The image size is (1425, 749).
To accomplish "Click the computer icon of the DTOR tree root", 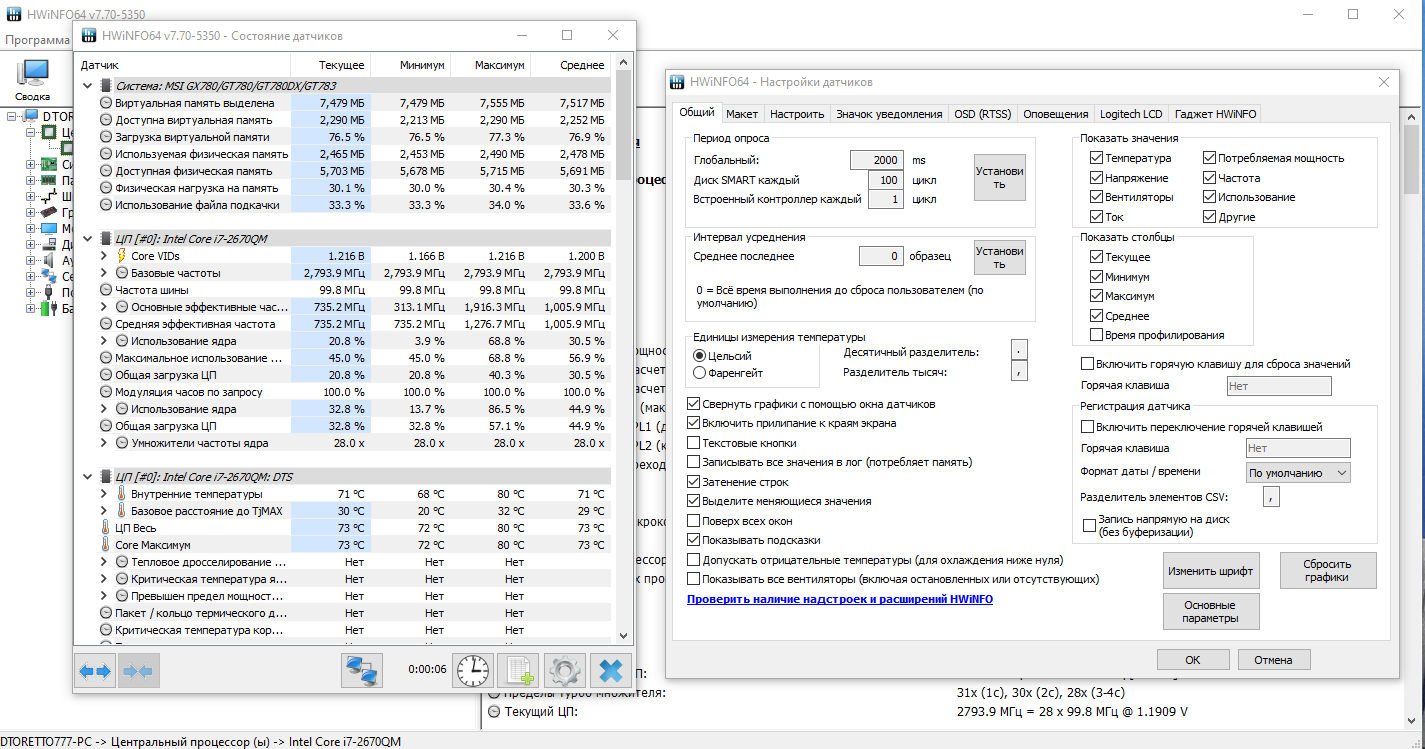I will pos(32,116).
